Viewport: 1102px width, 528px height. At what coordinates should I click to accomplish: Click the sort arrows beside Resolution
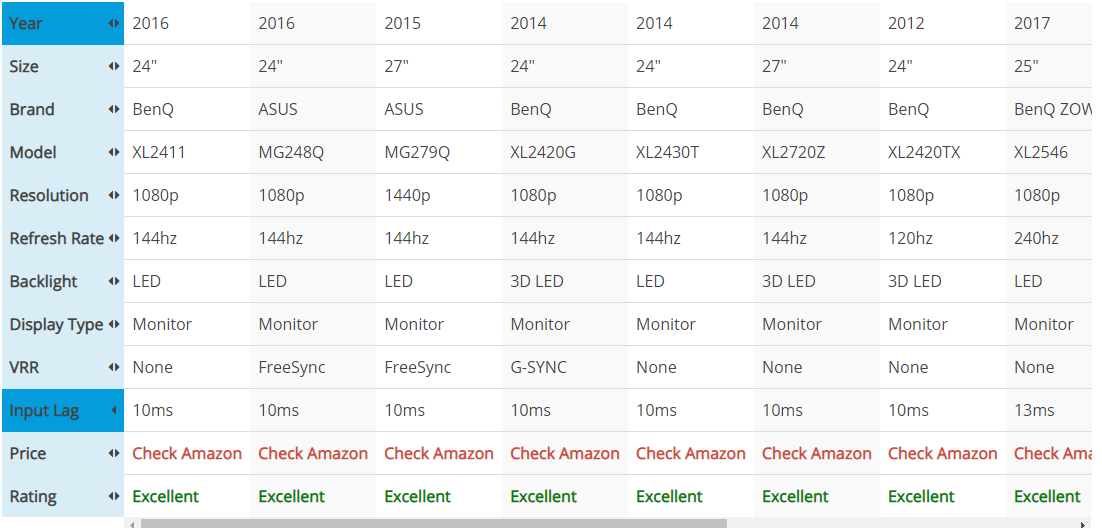click(114, 195)
